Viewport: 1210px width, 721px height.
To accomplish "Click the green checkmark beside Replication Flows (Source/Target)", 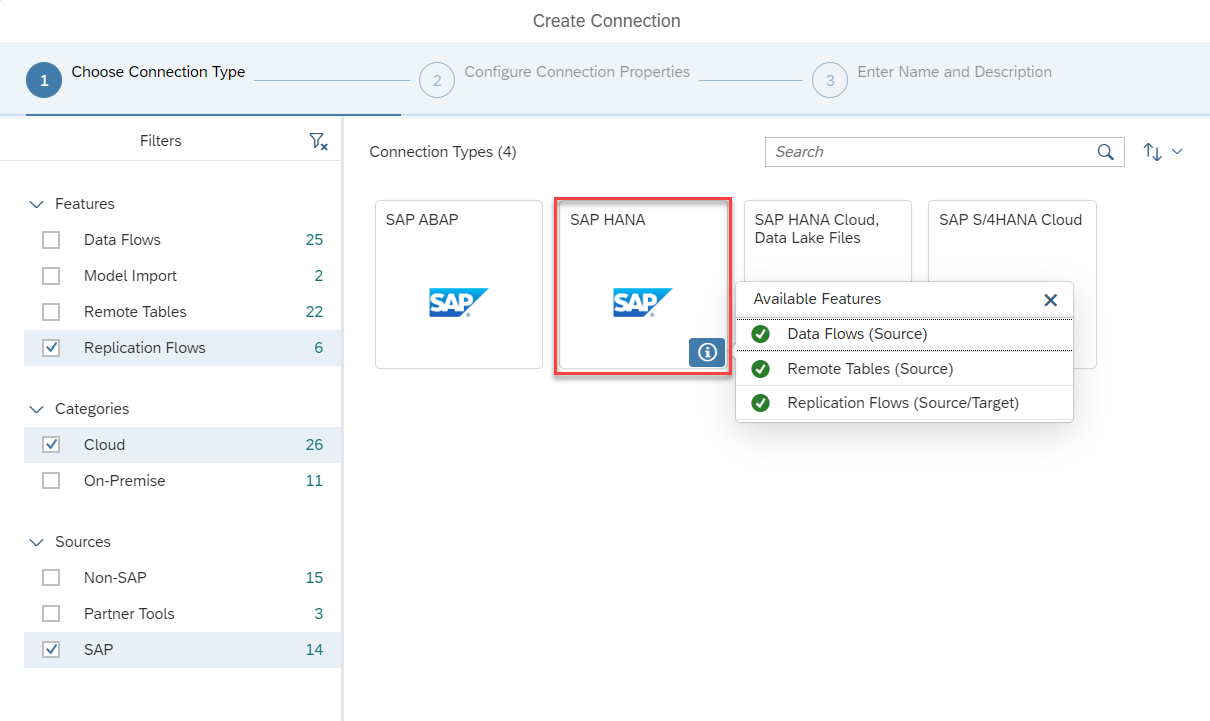I will 760,404.
